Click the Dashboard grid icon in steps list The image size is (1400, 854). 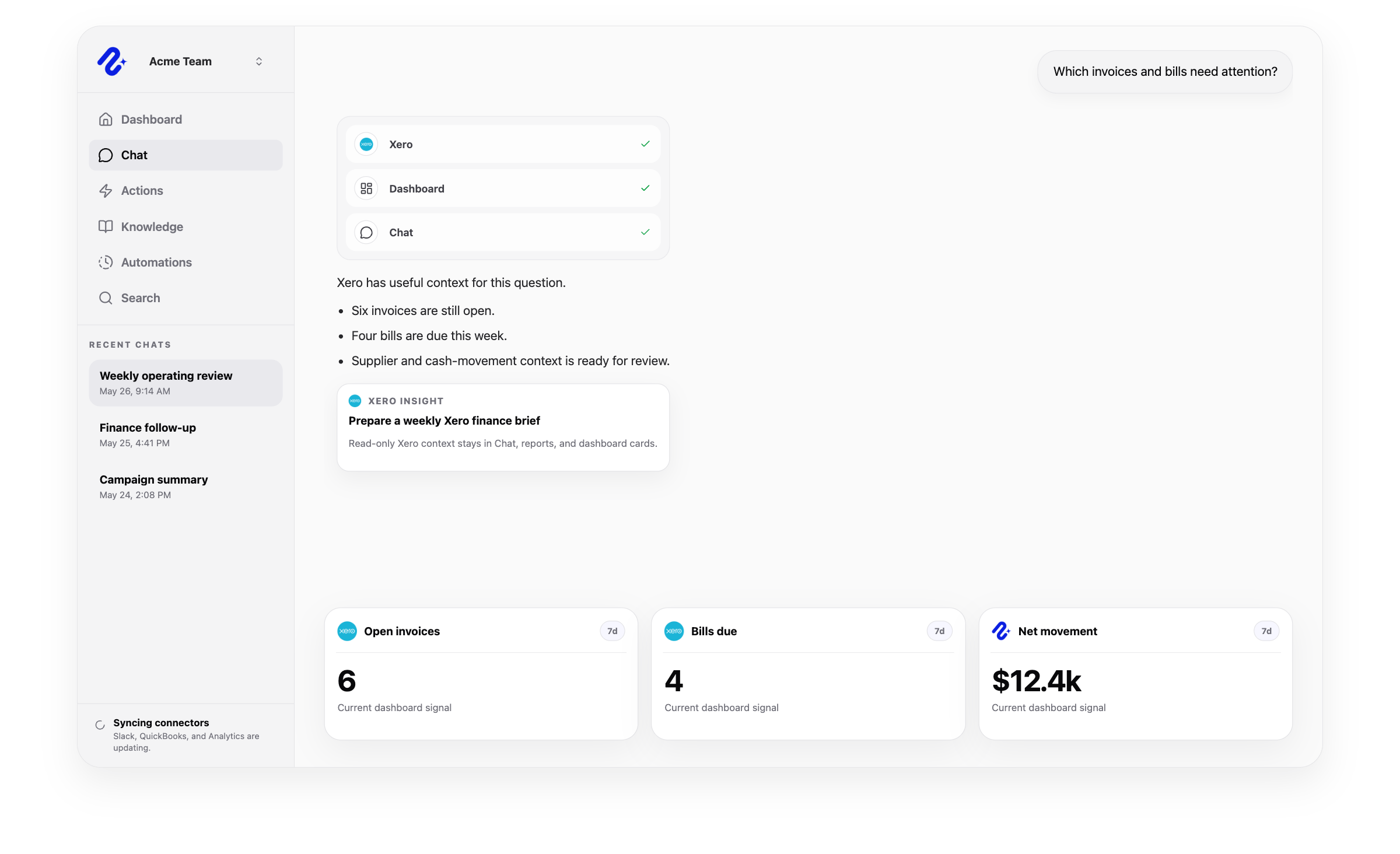[366, 188]
